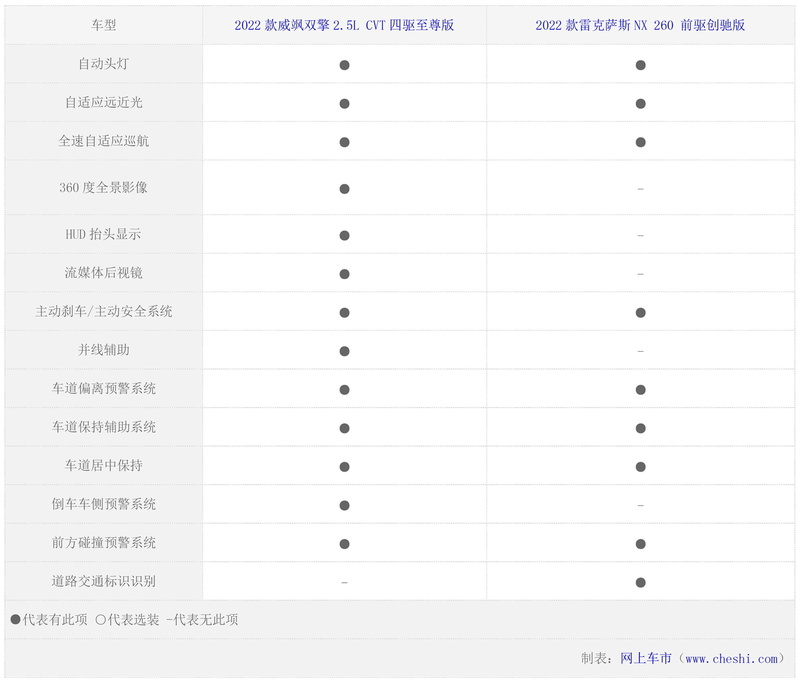This screenshot has height=683, width=800.
Task: Open the 2022款雷克萨斯NX 260 前驱创驰版 link
Action: coord(640,25)
